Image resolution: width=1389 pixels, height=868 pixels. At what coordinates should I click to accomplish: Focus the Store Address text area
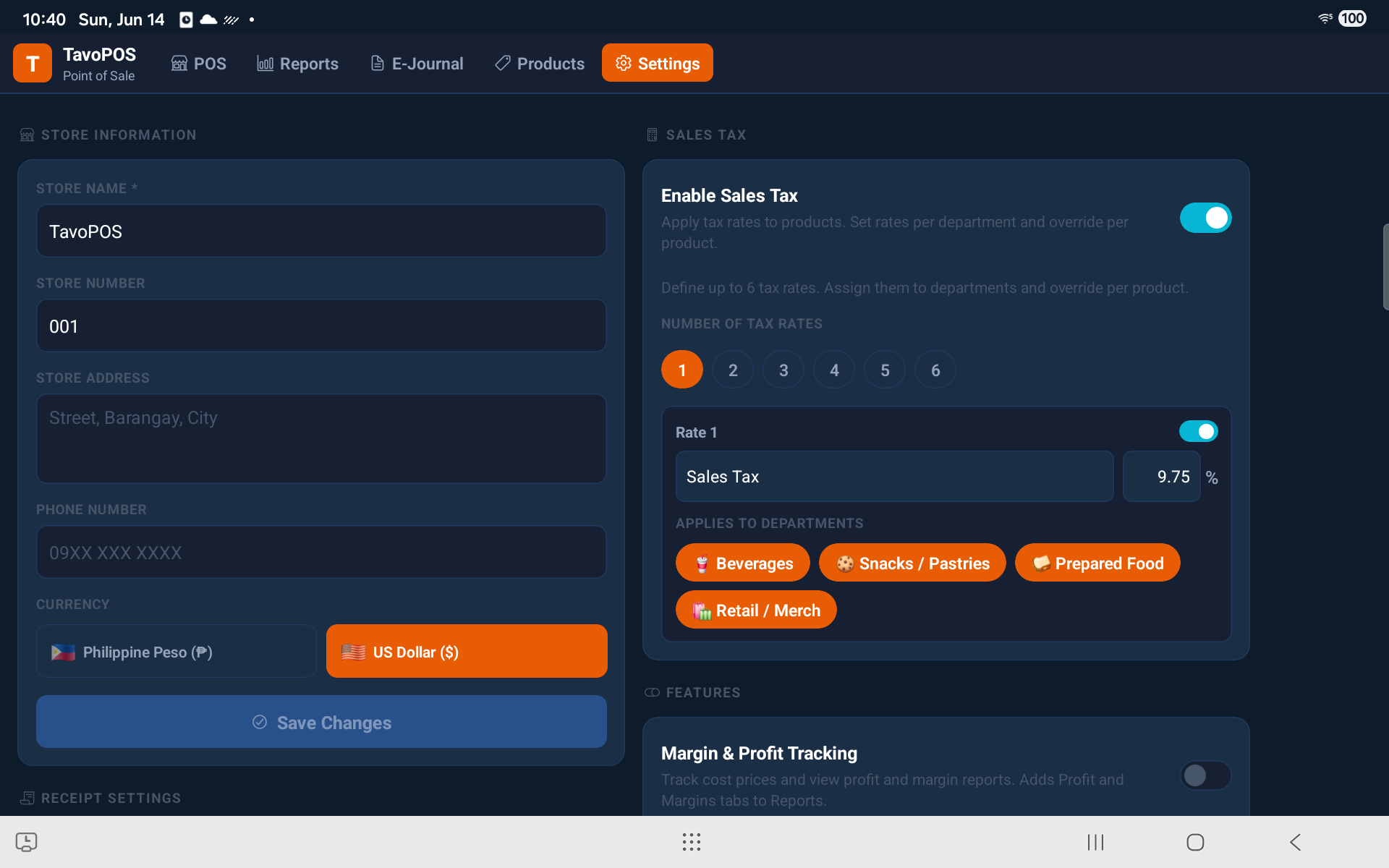(321, 438)
